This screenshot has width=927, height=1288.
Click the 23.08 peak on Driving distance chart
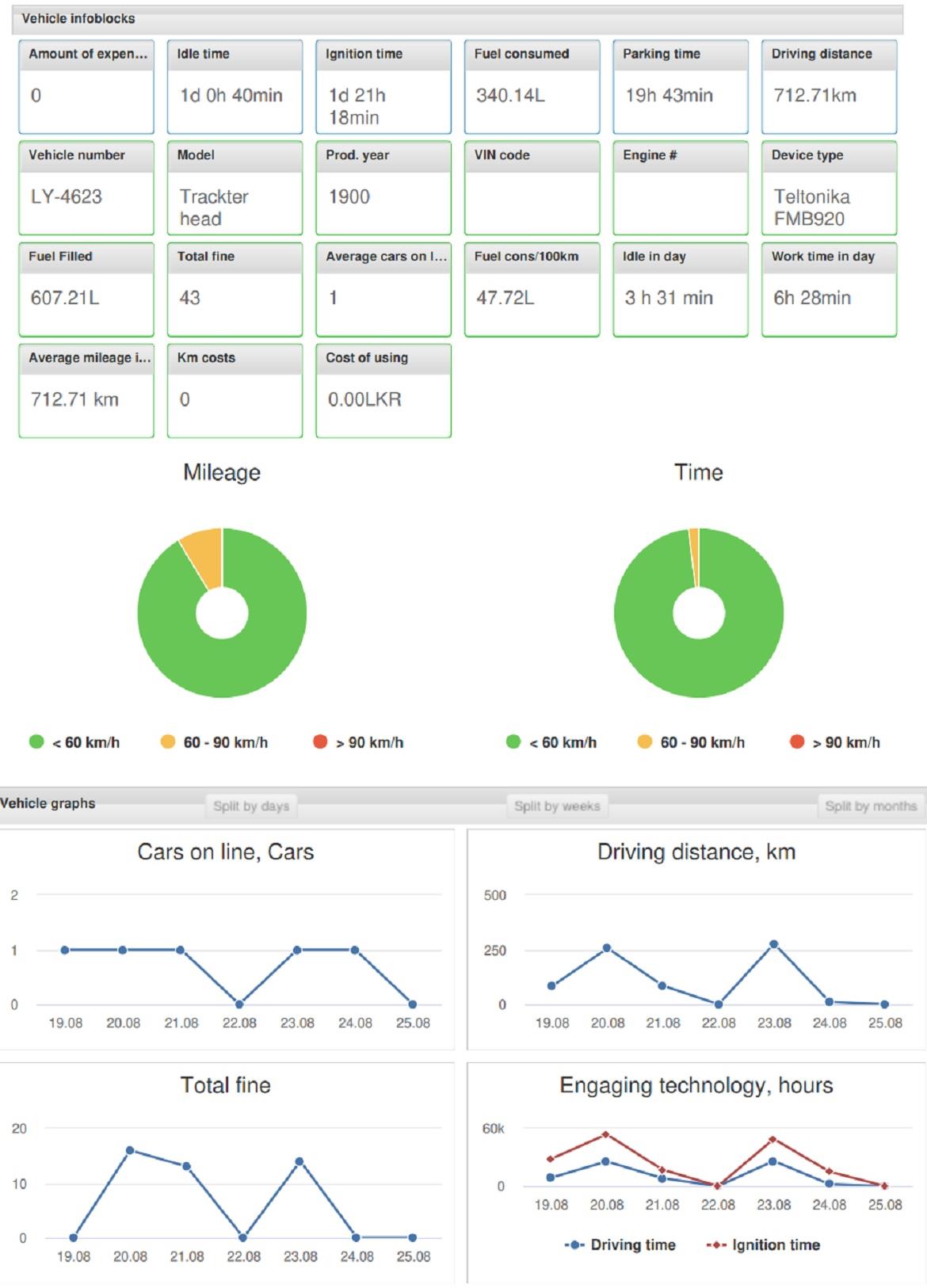coord(774,944)
